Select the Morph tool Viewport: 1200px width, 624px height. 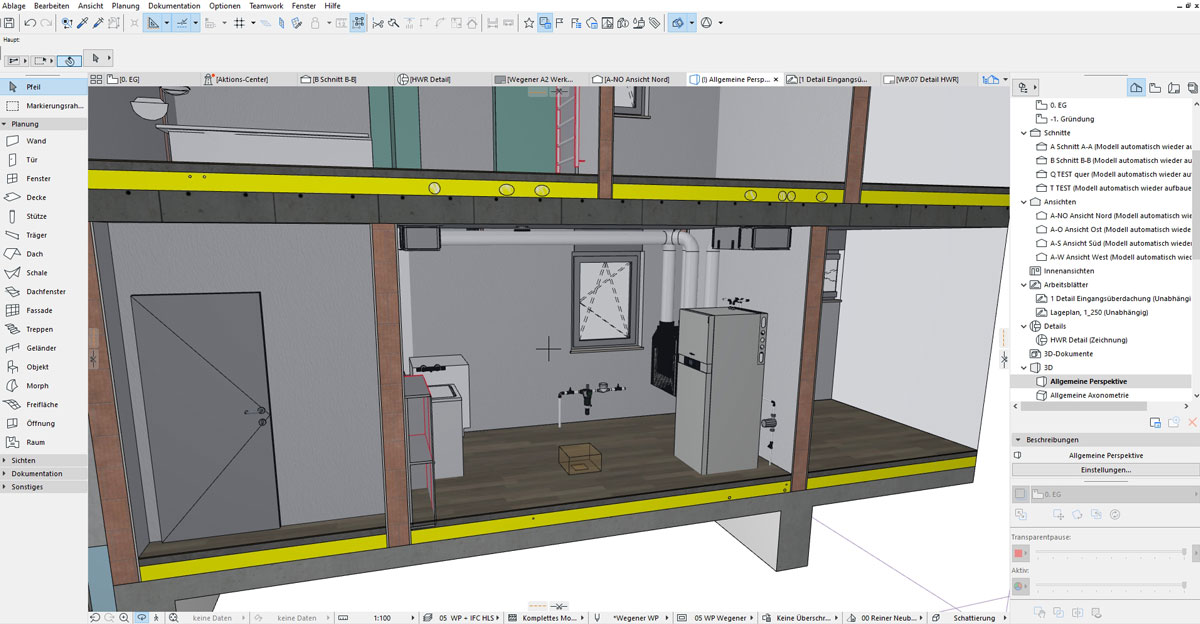(44, 385)
